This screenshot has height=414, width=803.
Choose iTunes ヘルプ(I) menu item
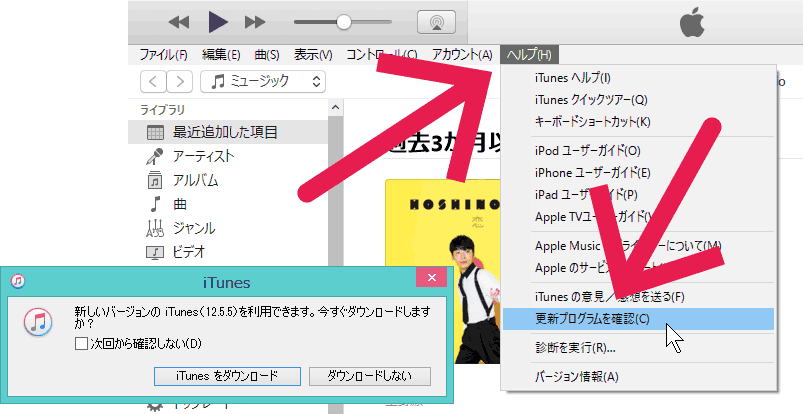tap(638, 78)
